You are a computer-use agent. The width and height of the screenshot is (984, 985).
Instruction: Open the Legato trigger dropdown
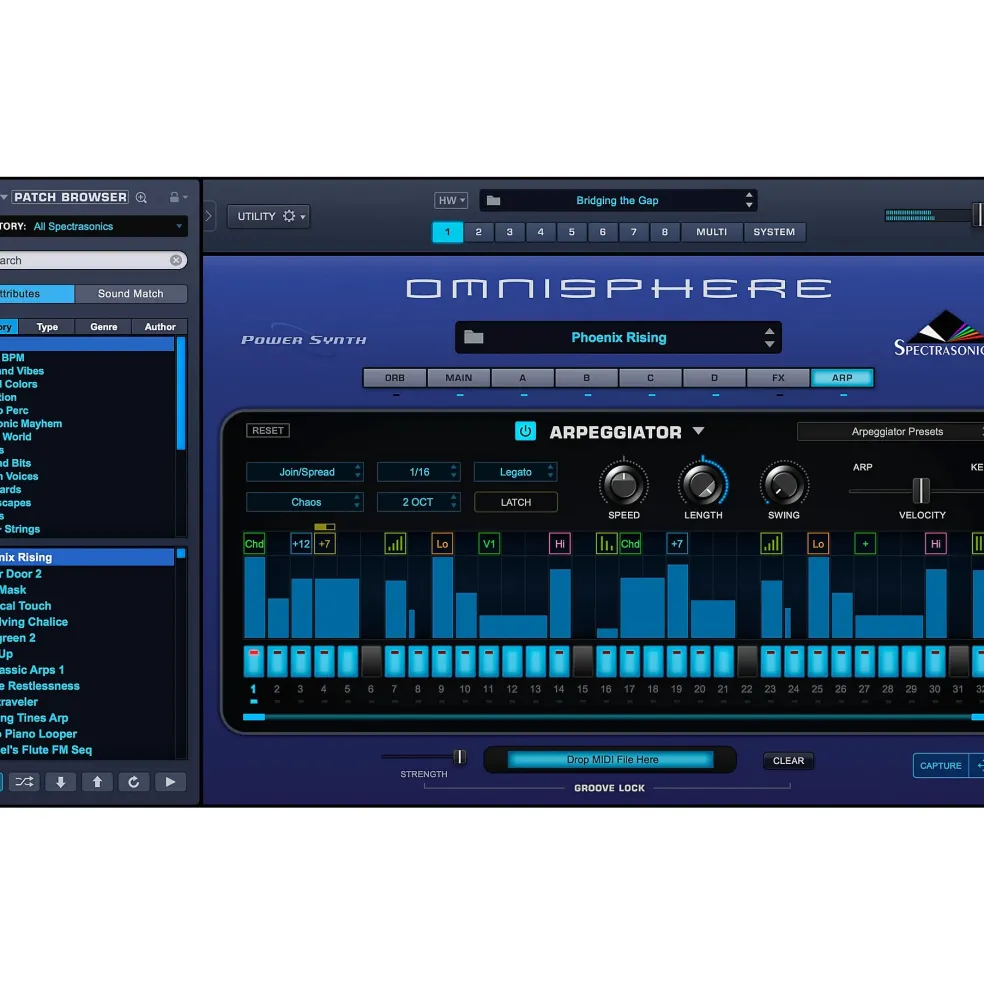point(515,472)
